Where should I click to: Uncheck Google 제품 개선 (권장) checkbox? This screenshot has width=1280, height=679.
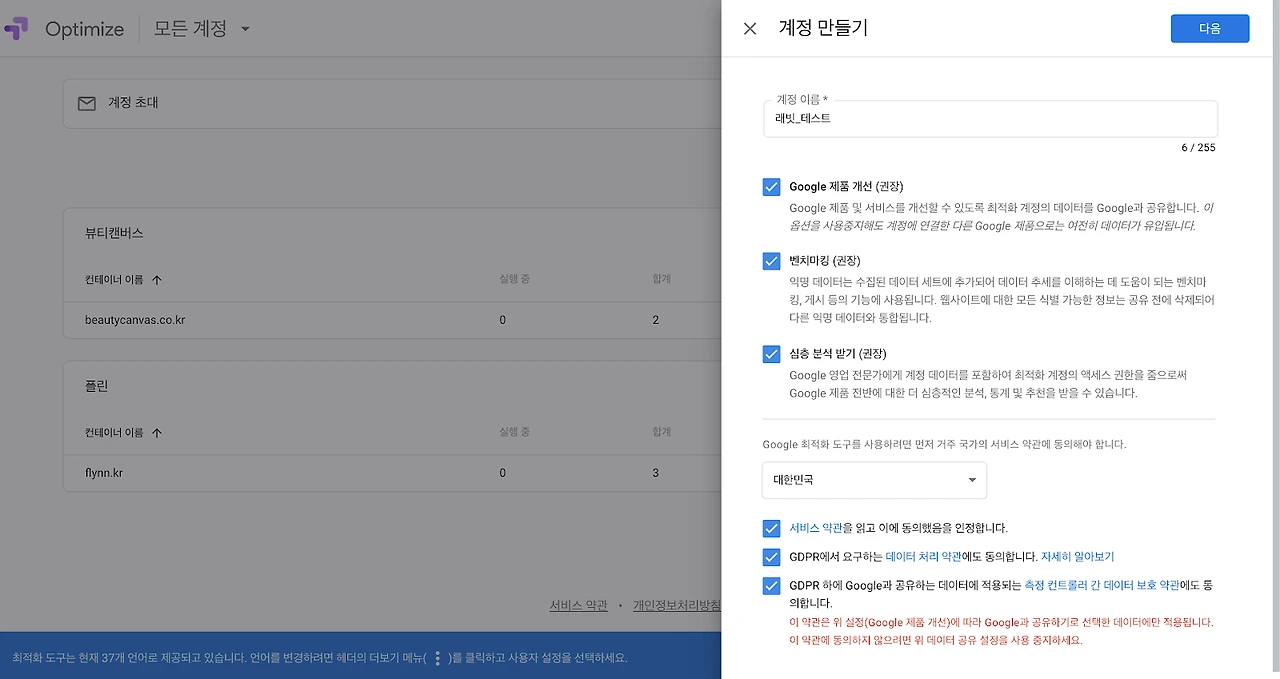(771, 187)
